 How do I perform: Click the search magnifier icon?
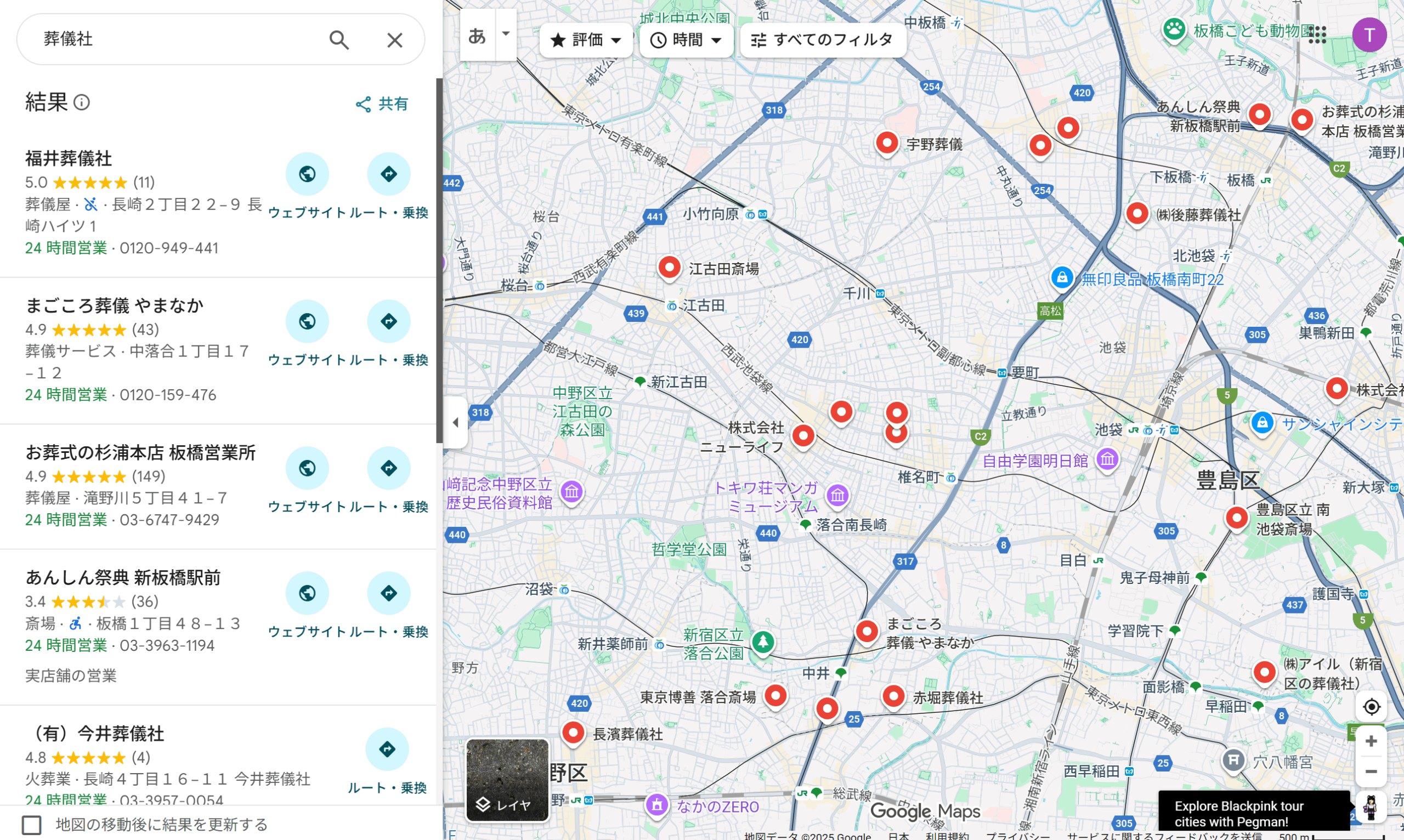338,39
